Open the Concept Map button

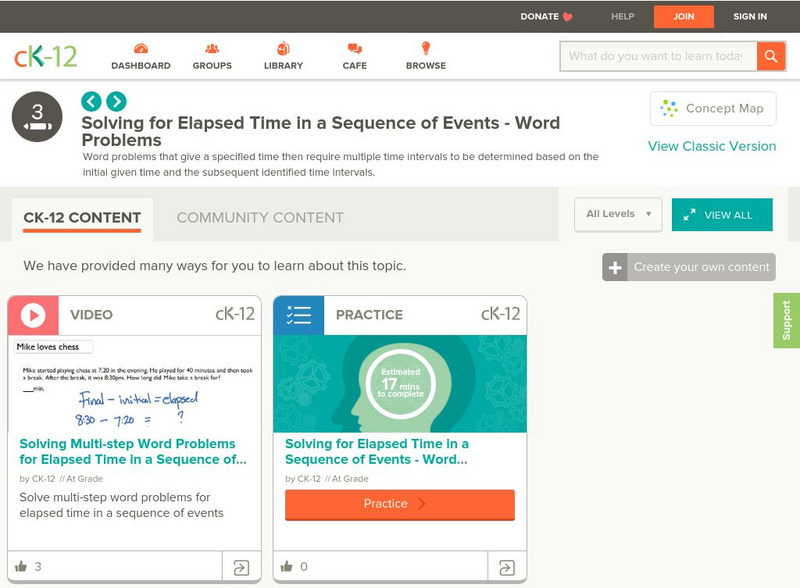pyautogui.click(x=713, y=108)
